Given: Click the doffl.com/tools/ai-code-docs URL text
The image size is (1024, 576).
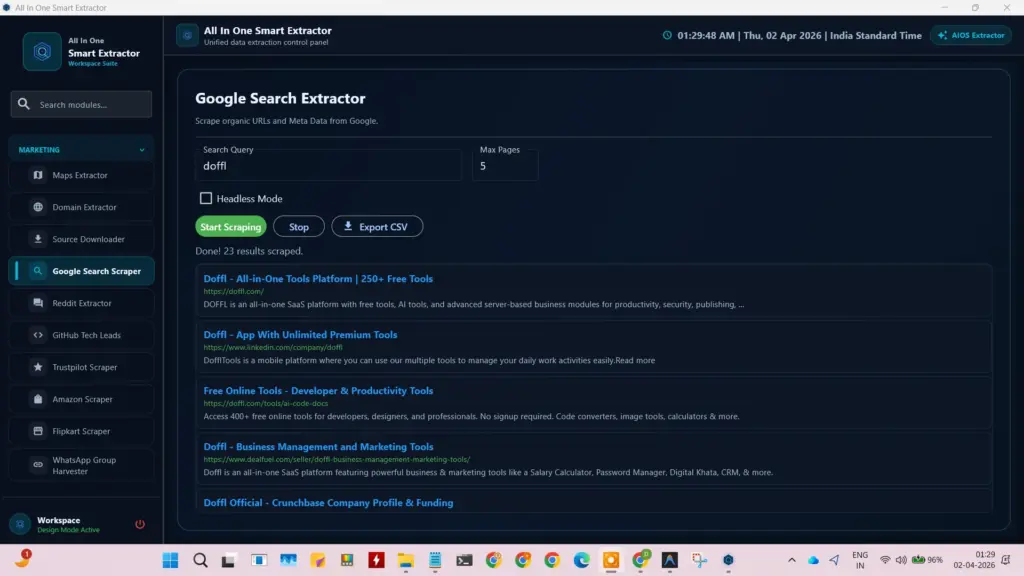Looking at the screenshot, I should coord(265,404).
